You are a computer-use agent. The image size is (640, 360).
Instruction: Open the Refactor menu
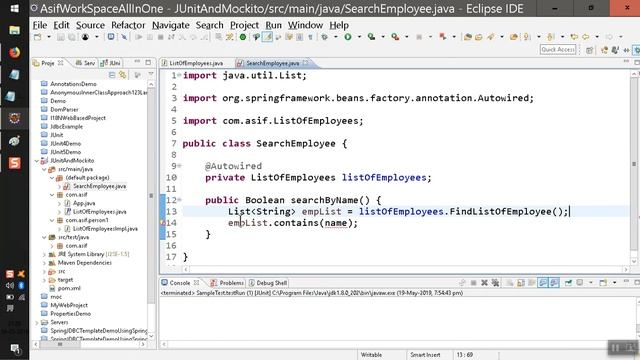point(128,25)
